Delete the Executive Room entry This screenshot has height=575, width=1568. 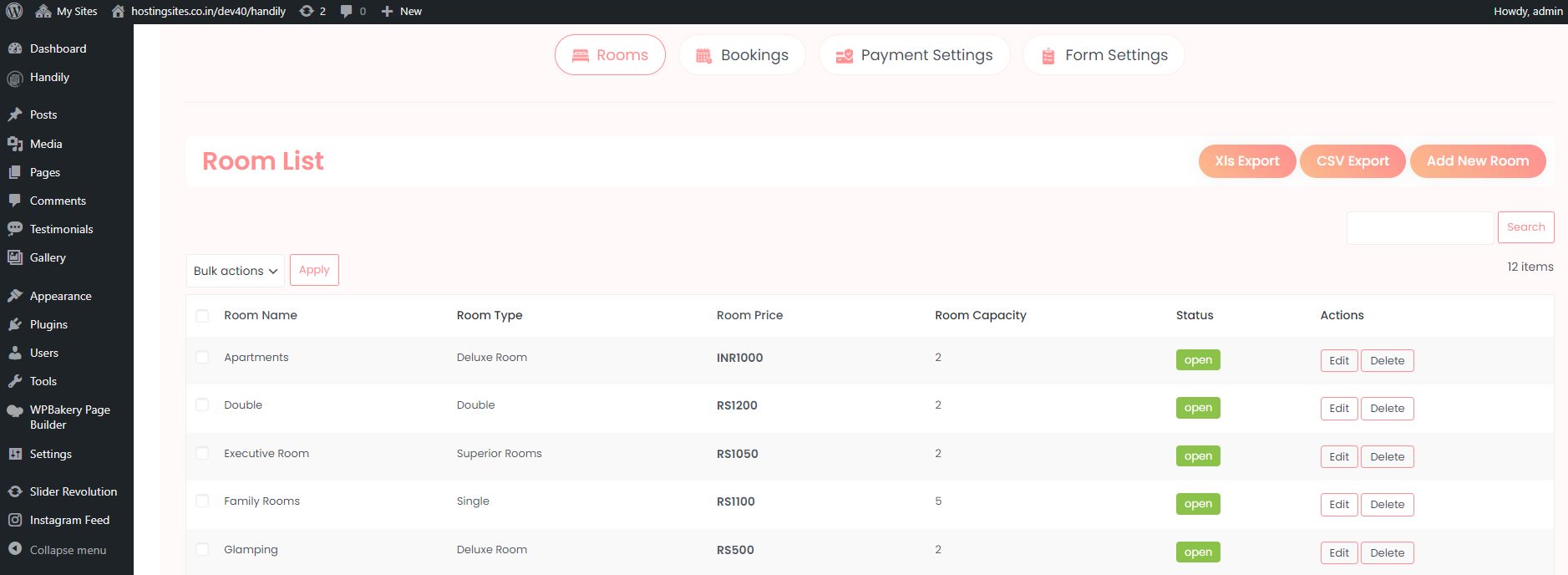tap(1387, 457)
